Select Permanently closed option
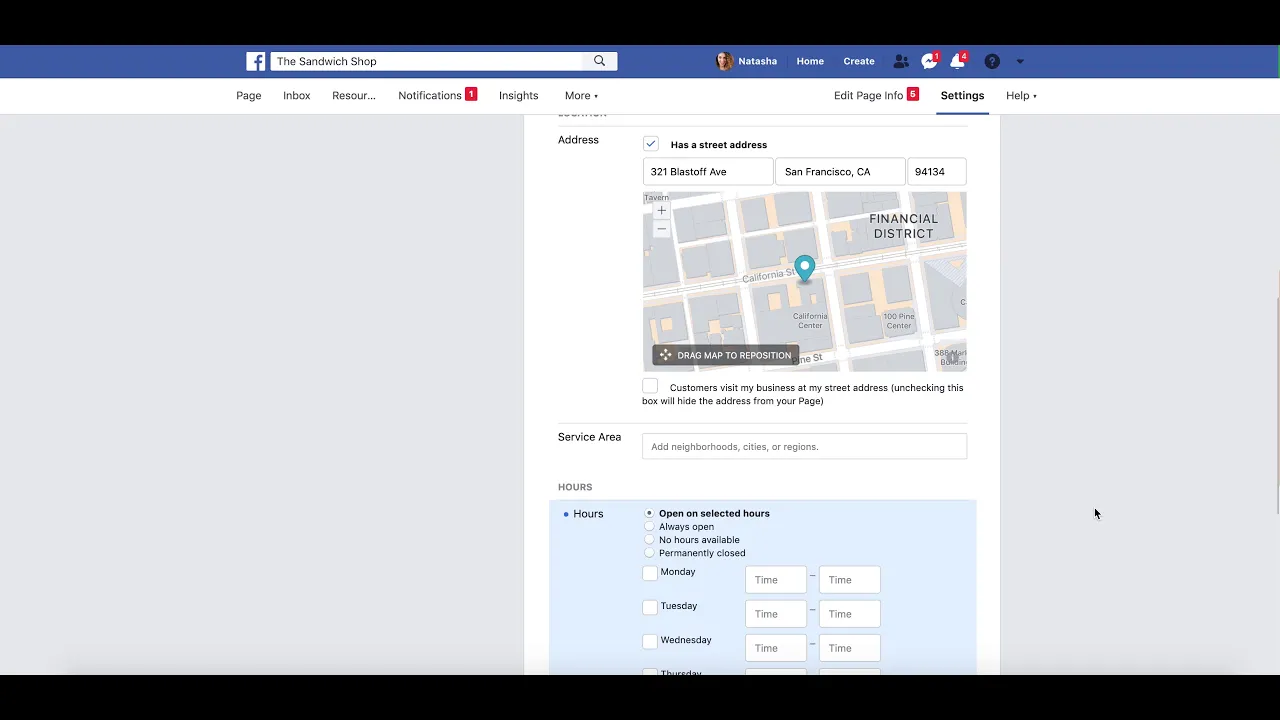 tap(650, 553)
